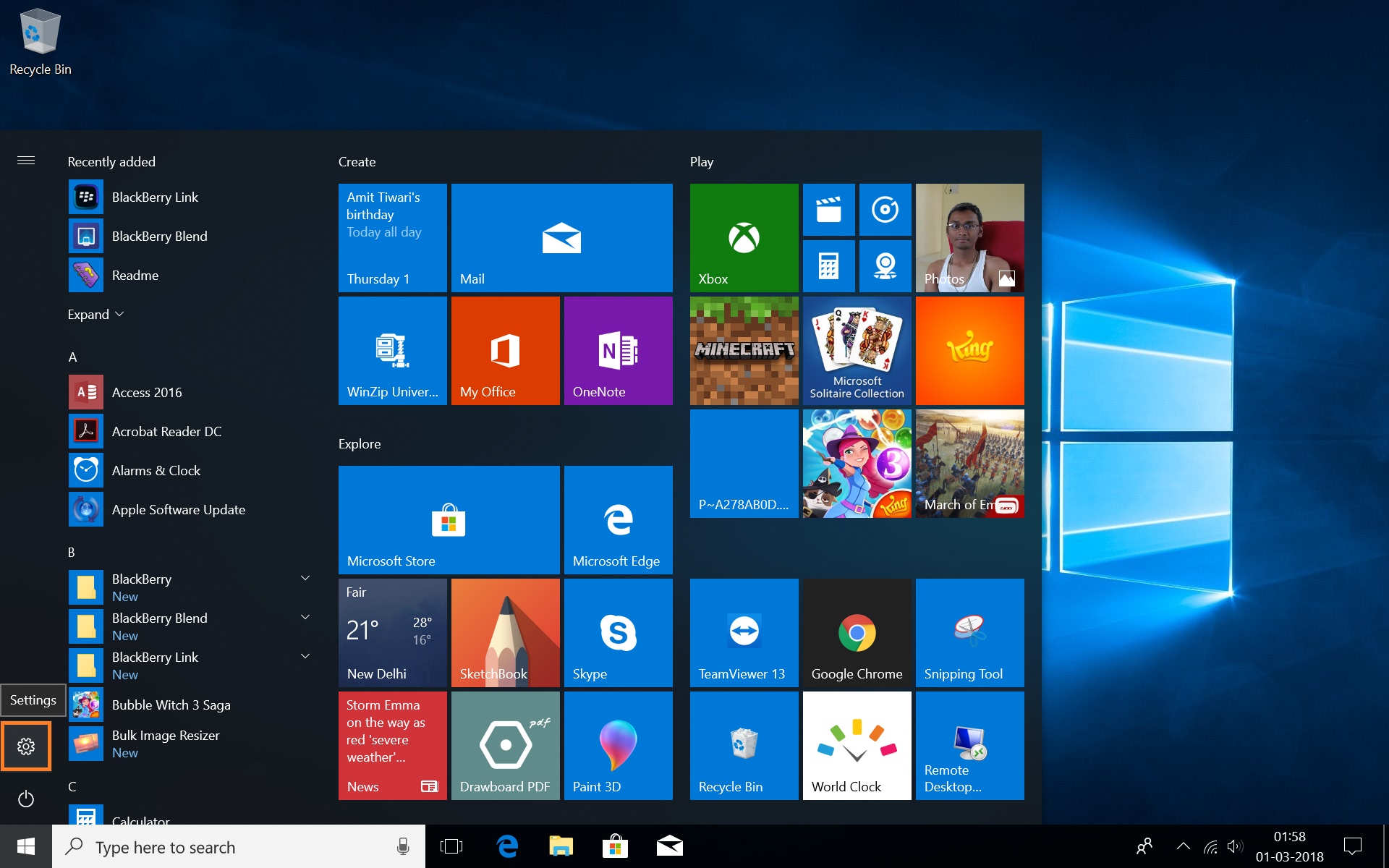Open Readme in Recently added
The width and height of the screenshot is (1389, 868).
192,275
